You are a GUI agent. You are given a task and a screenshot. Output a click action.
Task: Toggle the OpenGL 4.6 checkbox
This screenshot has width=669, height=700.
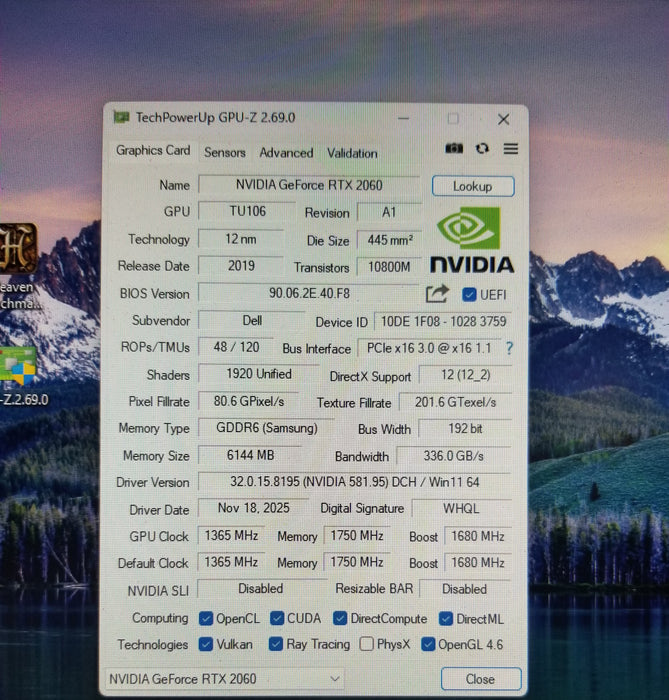pos(428,644)
